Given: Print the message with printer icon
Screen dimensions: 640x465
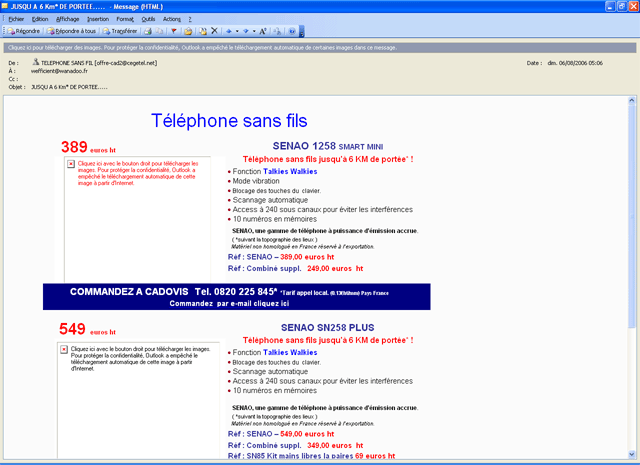Looking at the screenshot, I should [148, 31].
